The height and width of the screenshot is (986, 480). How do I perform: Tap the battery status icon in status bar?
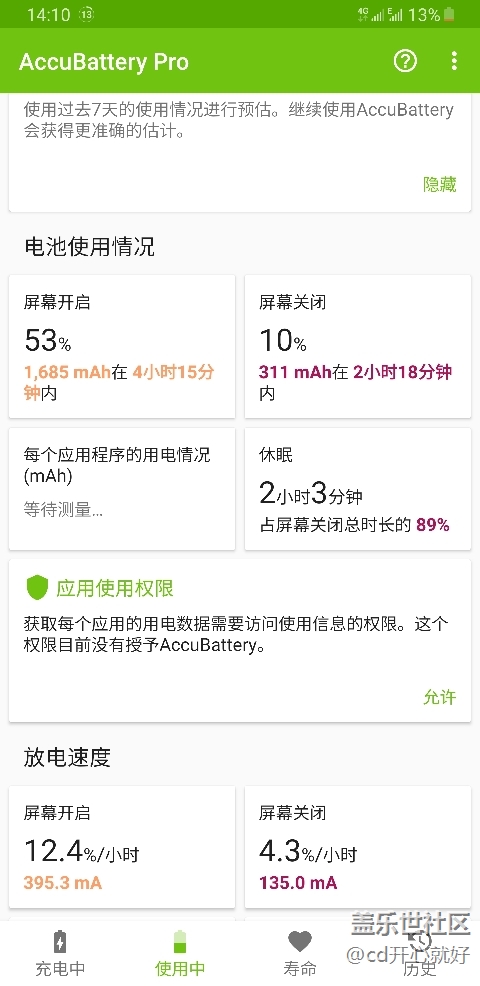tap(449, 14)
